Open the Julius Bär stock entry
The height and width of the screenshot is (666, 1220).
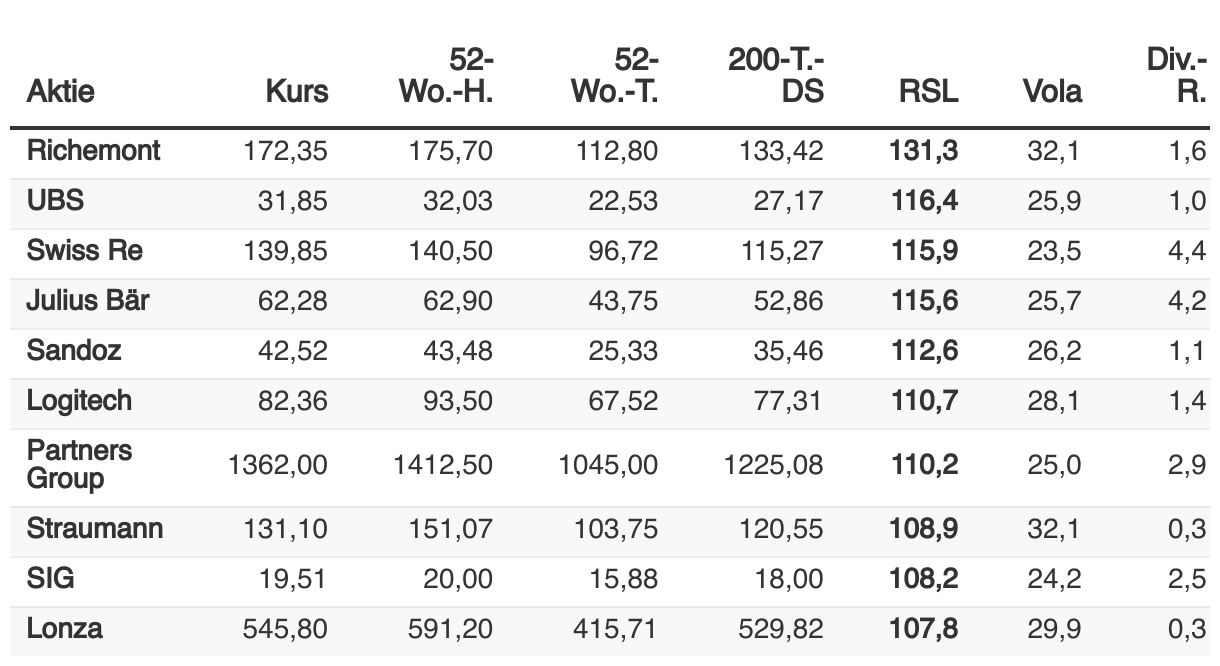click(88, 300)
